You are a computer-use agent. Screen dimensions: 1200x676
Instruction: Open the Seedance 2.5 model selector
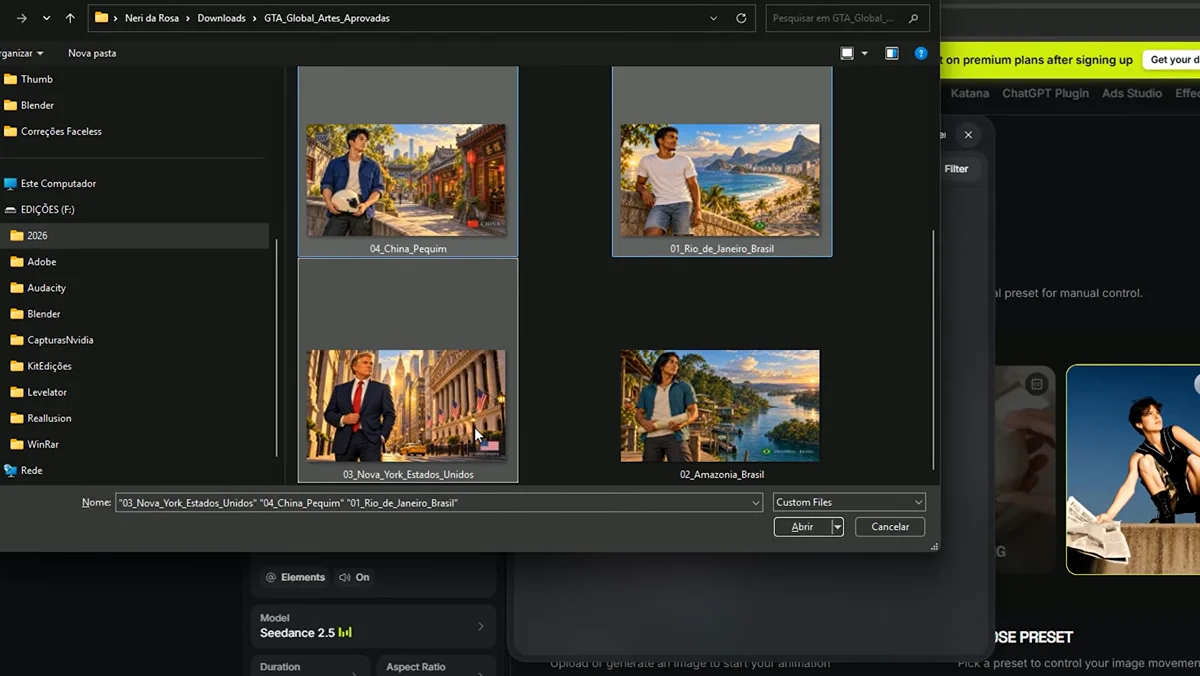[x=373, y=625]
